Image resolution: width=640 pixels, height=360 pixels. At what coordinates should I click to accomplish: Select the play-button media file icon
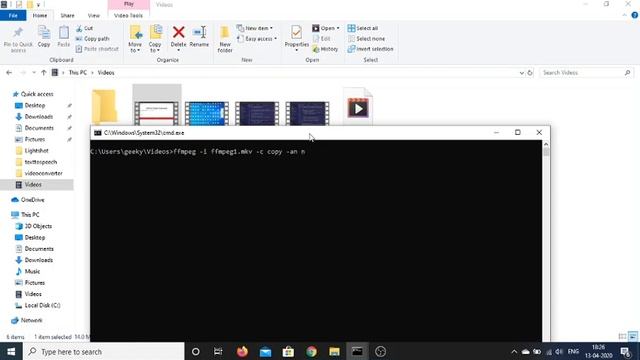pyautogui.click(x=358, y=108)
